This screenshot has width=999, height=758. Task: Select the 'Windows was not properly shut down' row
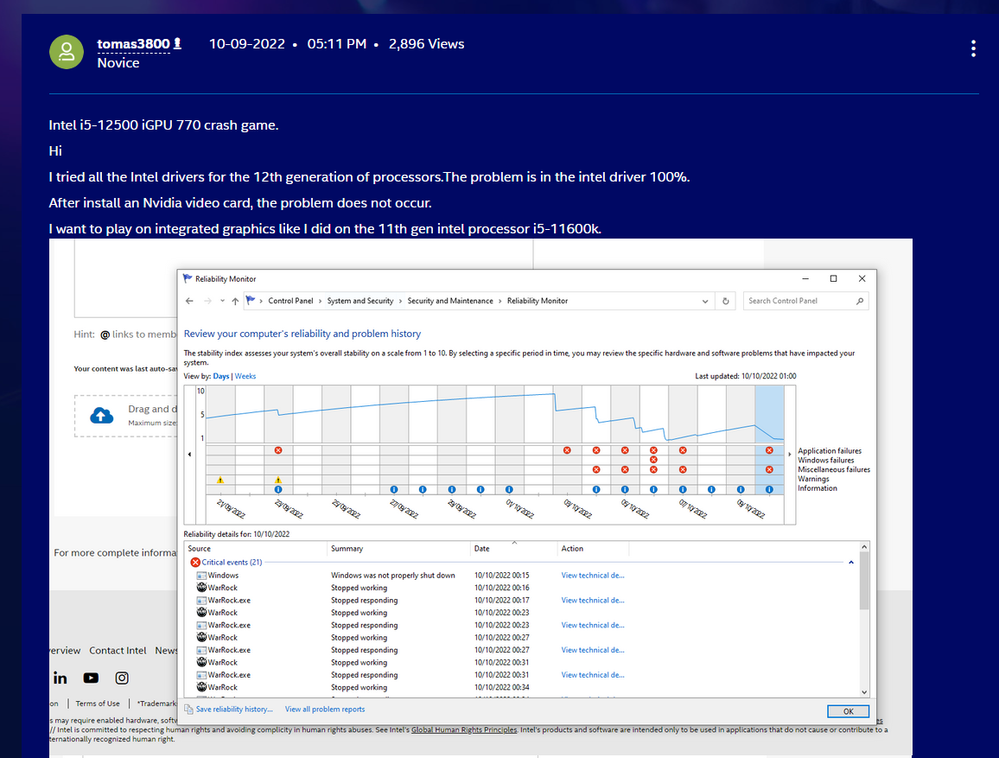(411, 575)
